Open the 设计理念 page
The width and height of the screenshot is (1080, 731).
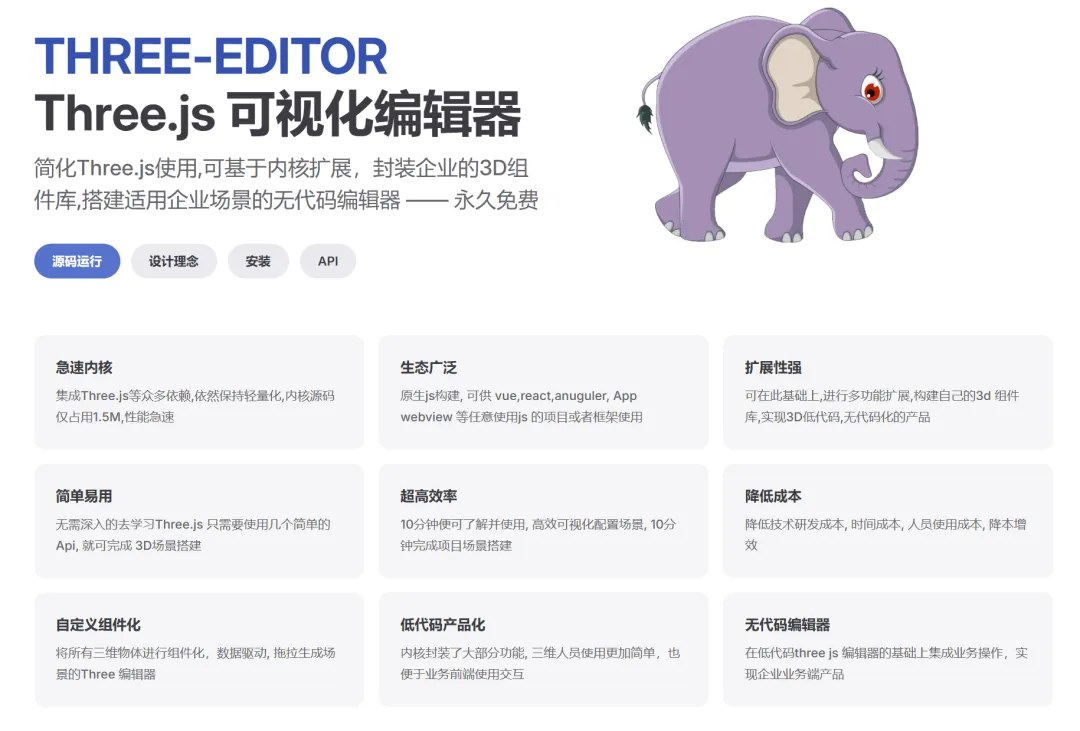174,261
